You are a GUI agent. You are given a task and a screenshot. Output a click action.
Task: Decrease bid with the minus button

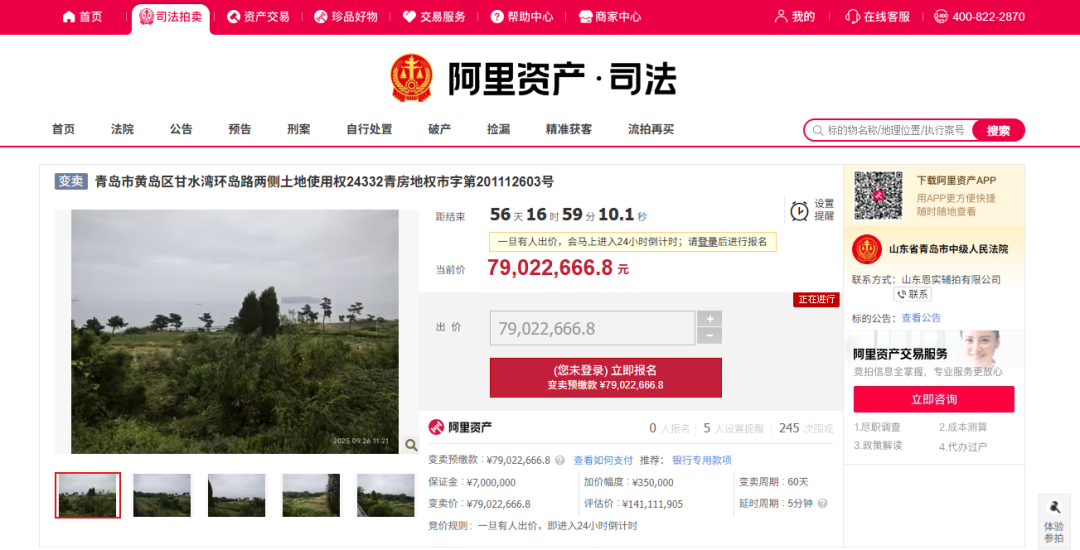coord(709,336)
